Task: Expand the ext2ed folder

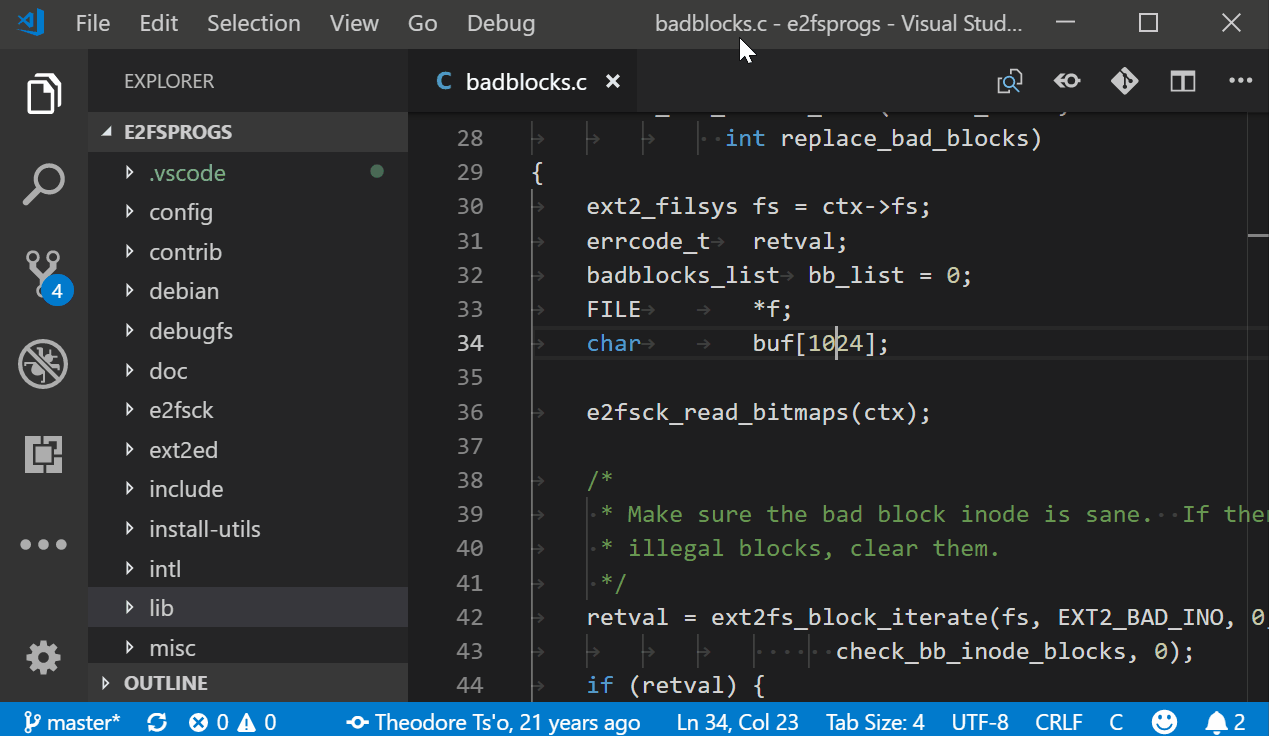Action: [248, 450]
